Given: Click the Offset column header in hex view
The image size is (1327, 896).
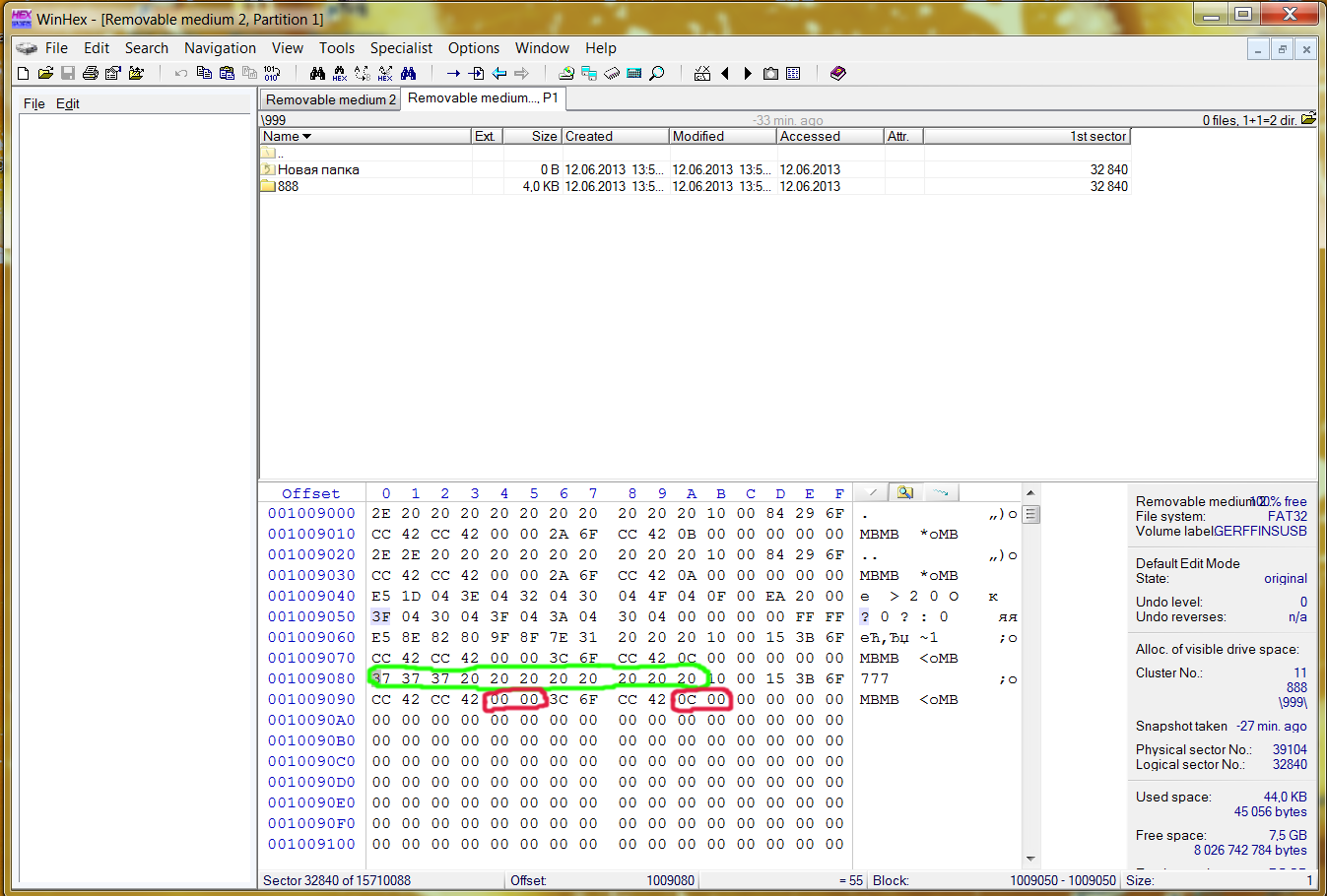Looking at the screenshot, I should pos(310,493).
